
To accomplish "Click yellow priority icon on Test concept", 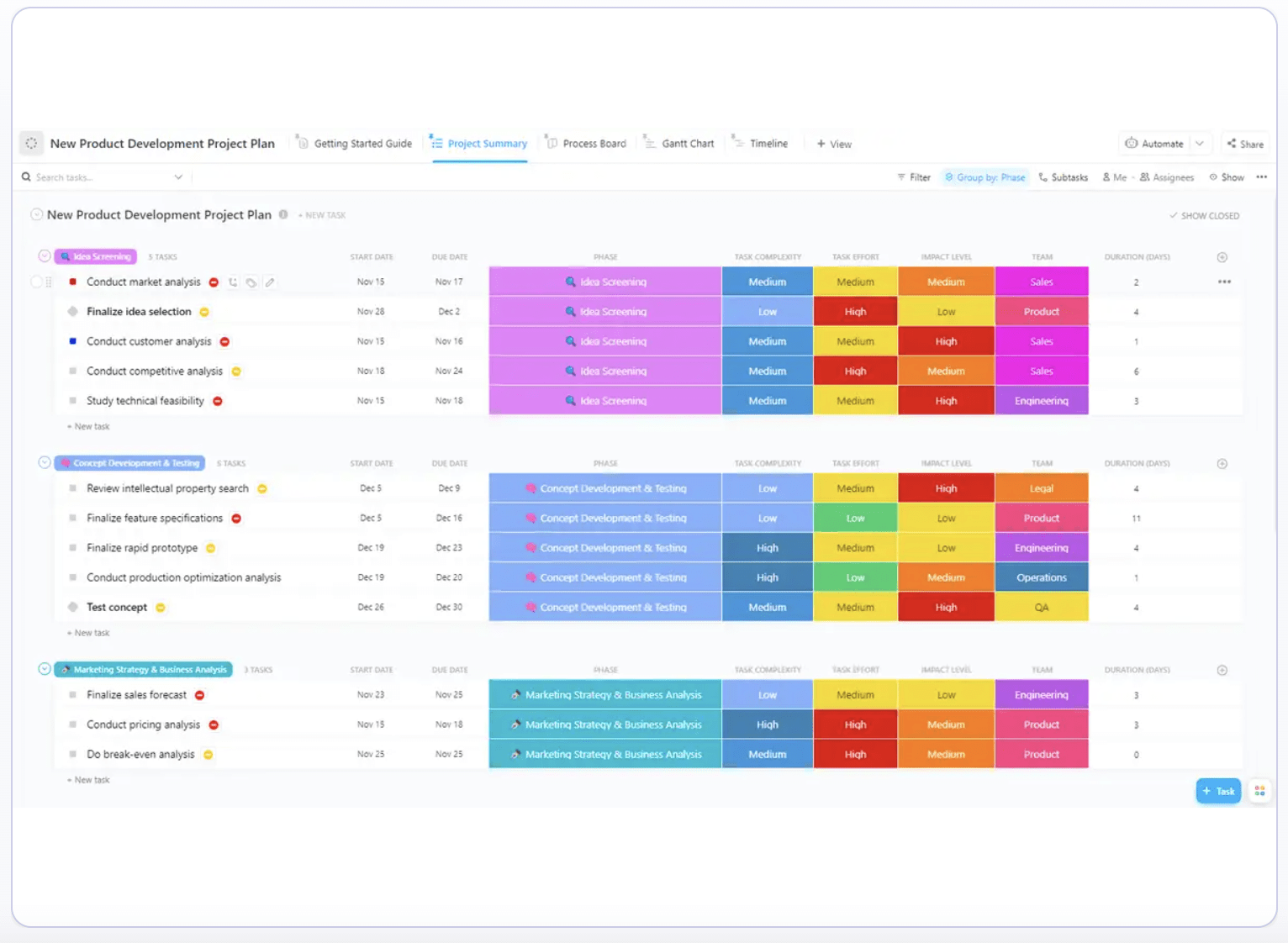I will pyautogui.click(x=161, y=608).
